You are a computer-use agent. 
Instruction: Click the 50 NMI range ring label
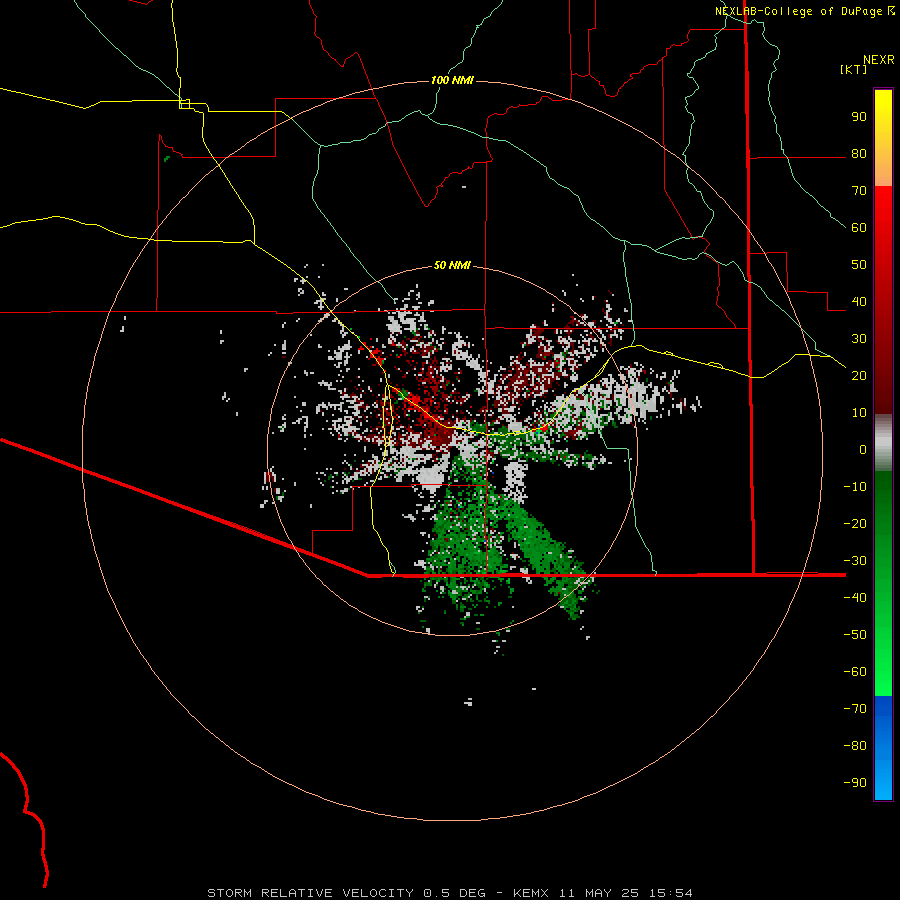(x=452, y=265)
